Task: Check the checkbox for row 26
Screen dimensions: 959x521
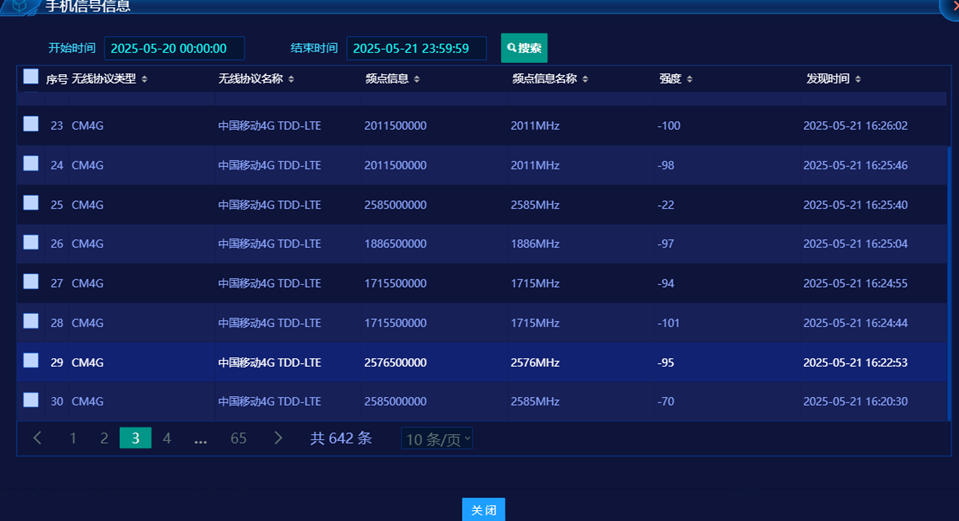Action: (31, 242)
